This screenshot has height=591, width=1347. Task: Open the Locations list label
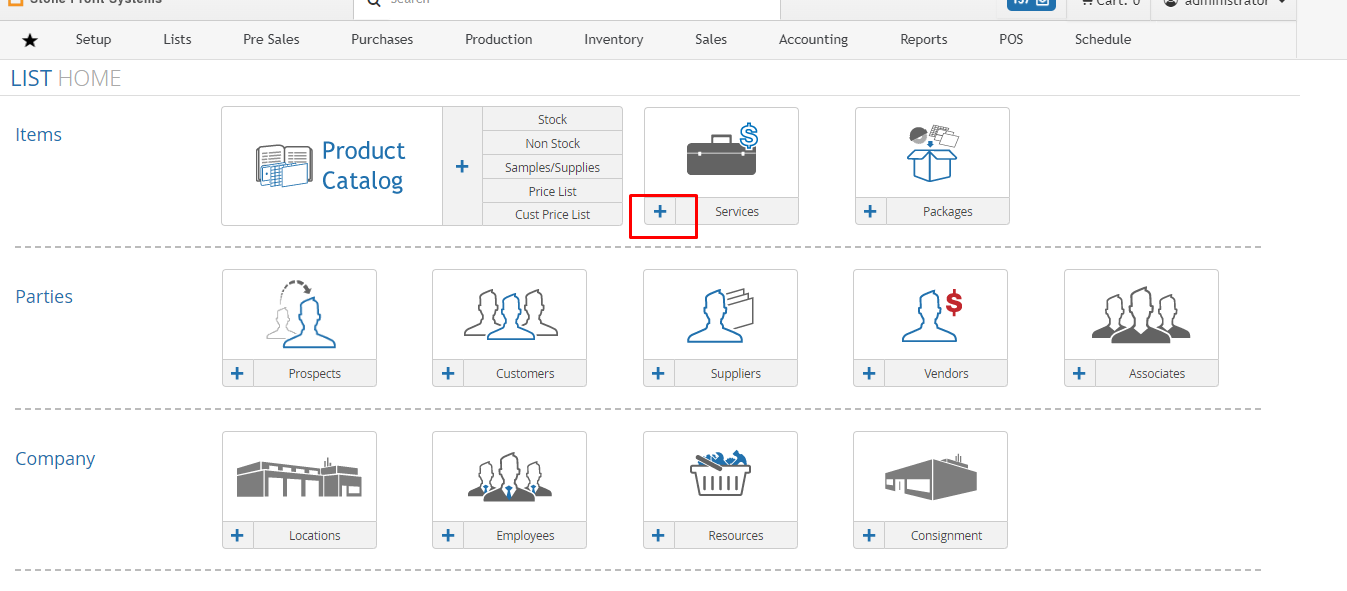click(315, 535)
